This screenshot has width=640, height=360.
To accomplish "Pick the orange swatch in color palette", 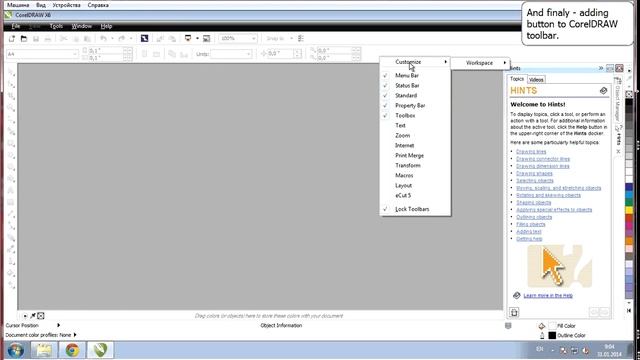I will pos(629,241).
